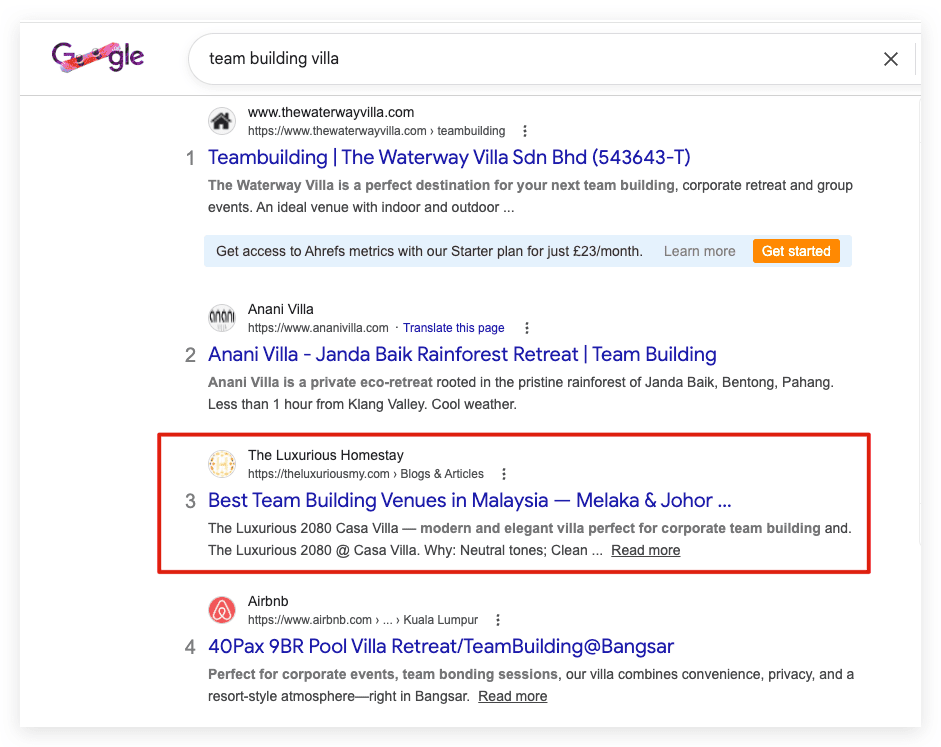Click the Anani Villa favicon

(x=221, y=318)
